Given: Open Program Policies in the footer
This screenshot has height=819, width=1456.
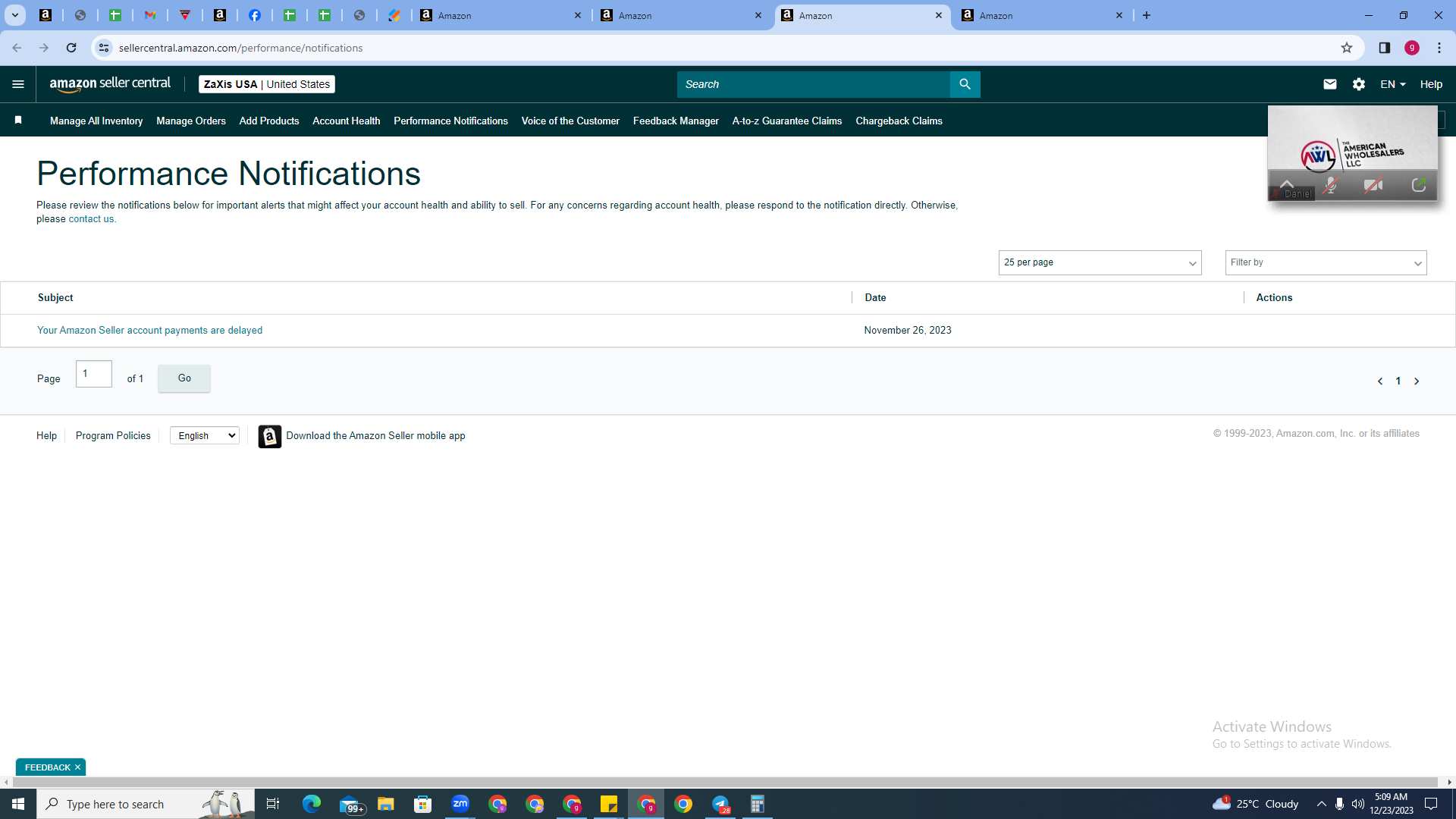Looking at the screenshot, I should tap(113, 435).
